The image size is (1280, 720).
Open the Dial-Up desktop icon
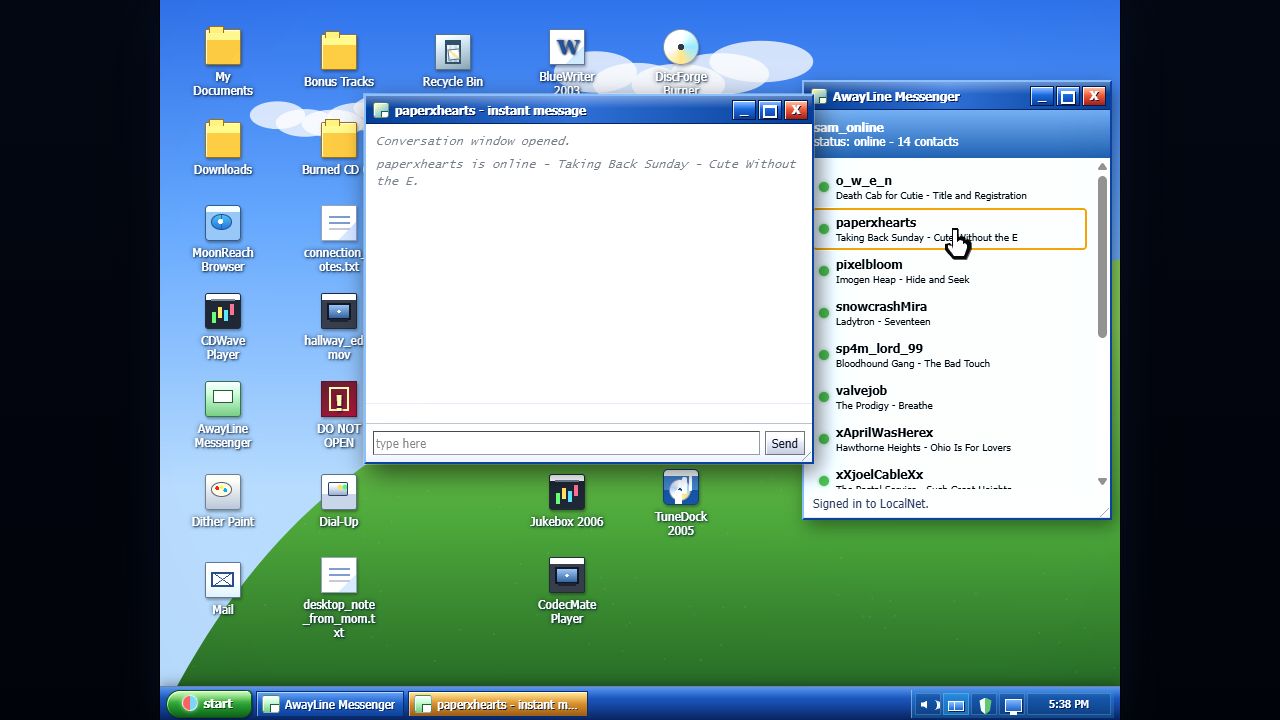pos(339,500)
